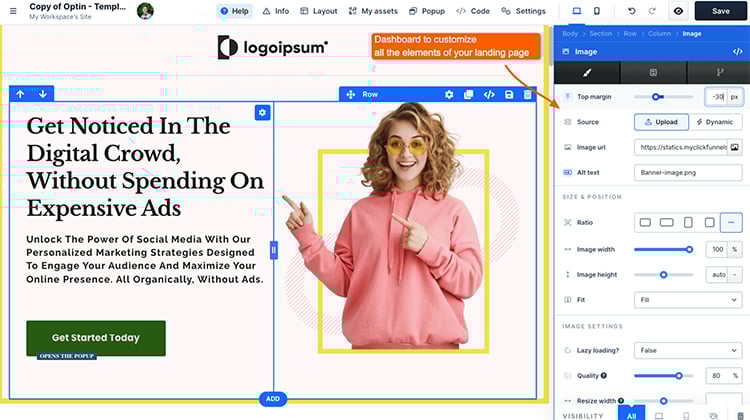Switch to mobile device view
Viewport: 750px width, 420px height.
tap(597, 11)
